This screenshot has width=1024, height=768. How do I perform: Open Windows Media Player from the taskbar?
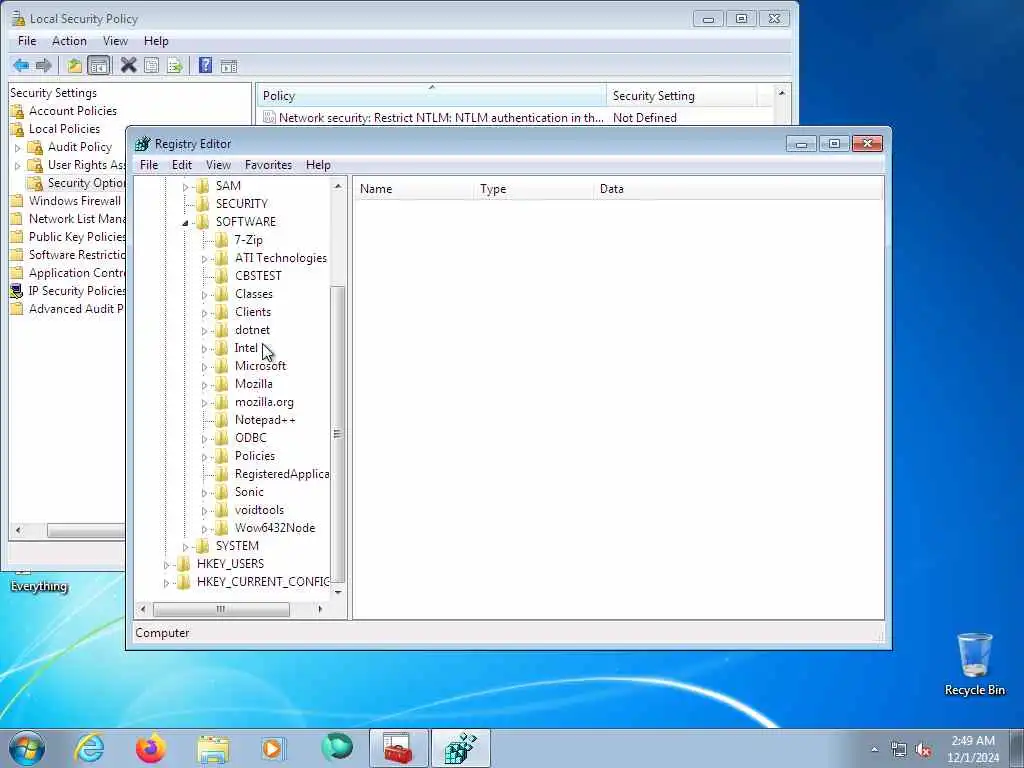pos(273,748)
